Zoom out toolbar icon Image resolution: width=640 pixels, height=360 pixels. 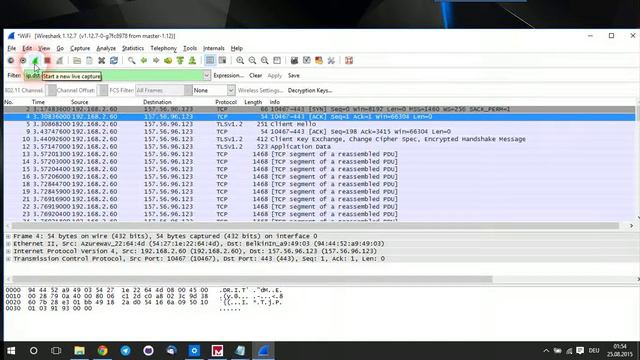point(252,61)
